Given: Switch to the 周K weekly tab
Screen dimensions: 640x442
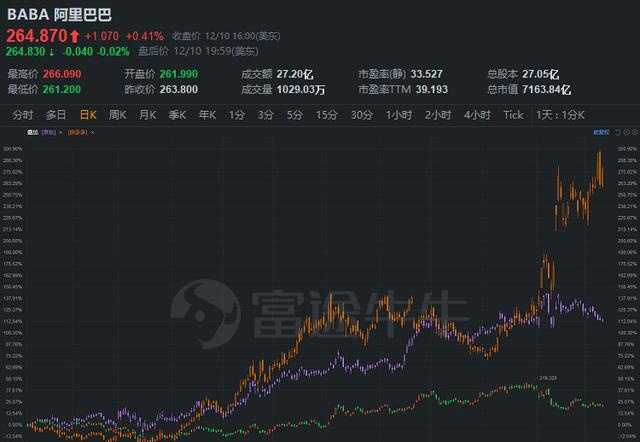Looking at the screenshot, I should pyautogui.click(x=118, y=115).
